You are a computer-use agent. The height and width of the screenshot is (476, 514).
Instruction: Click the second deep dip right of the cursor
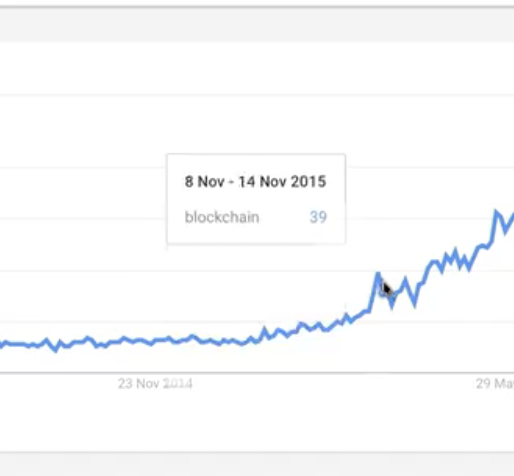point(415,305)
